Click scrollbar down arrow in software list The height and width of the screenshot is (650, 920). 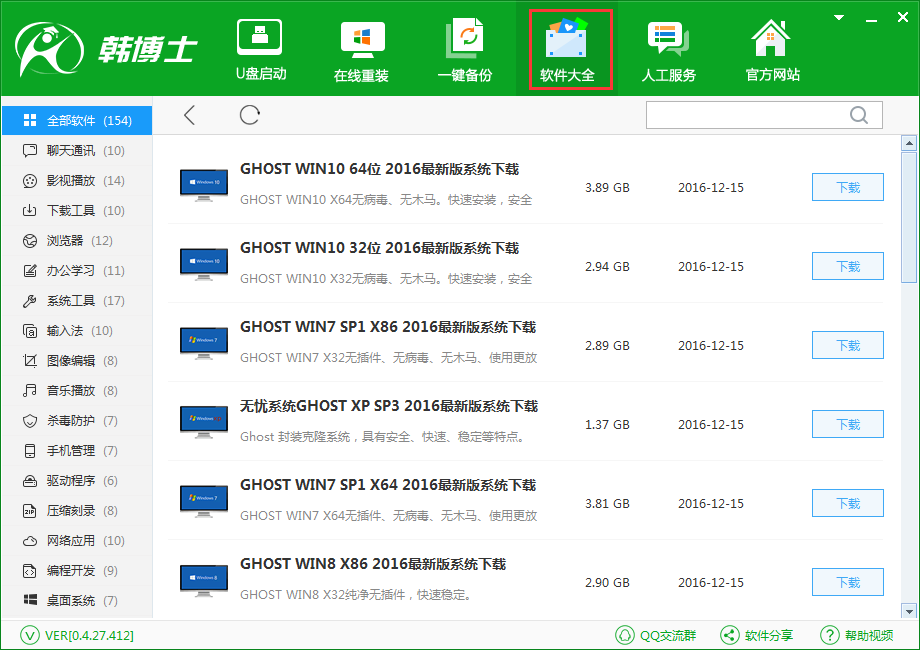click(909, 610)
